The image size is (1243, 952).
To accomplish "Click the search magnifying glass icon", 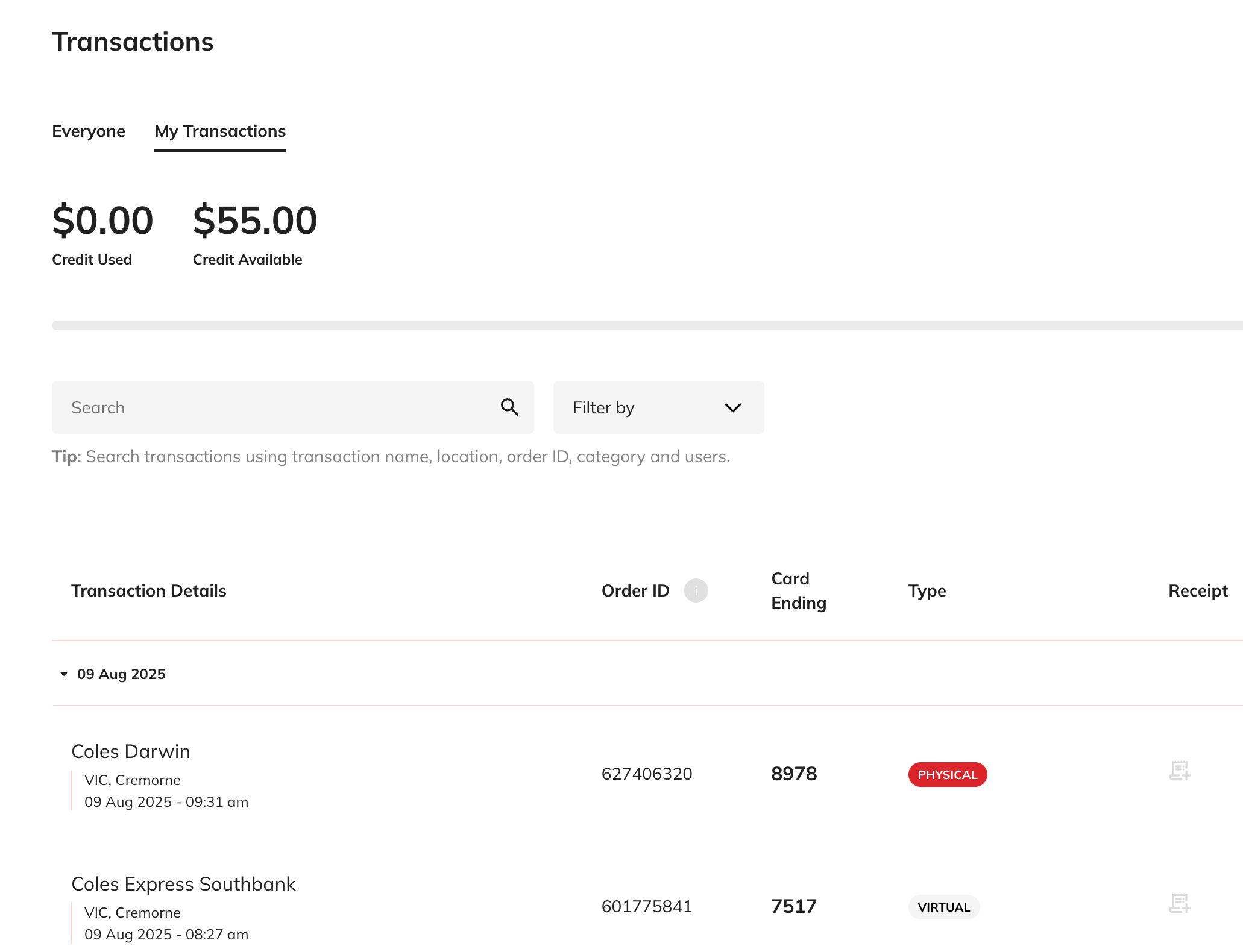I will pyautogui.click(x=509, y=407).
